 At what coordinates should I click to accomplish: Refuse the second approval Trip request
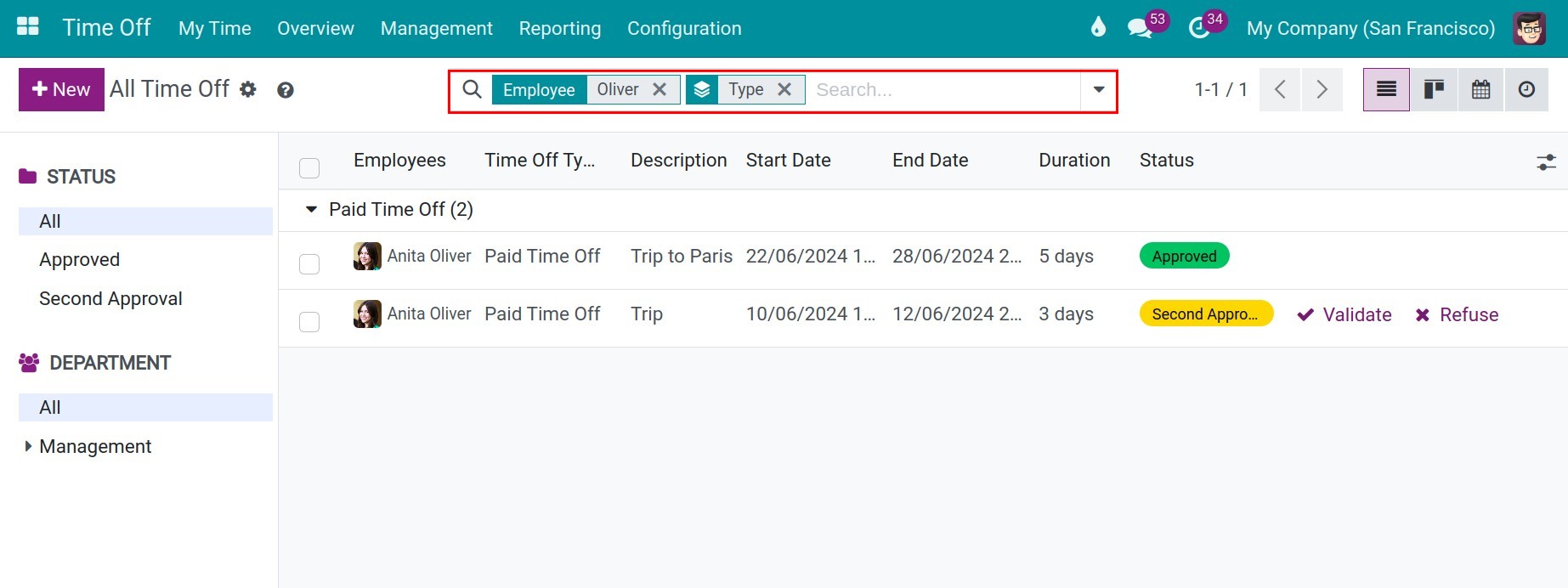tap(1457, 314)
